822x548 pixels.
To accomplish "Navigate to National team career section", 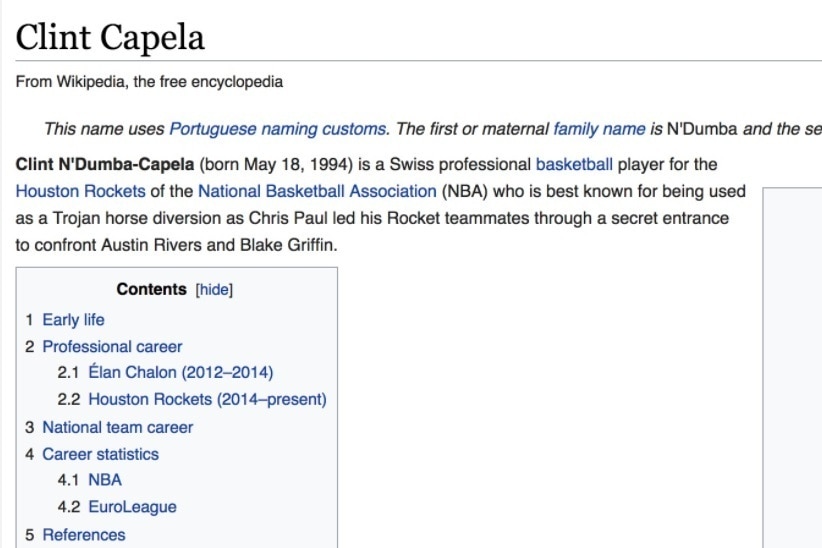I will tap(117, 427).
